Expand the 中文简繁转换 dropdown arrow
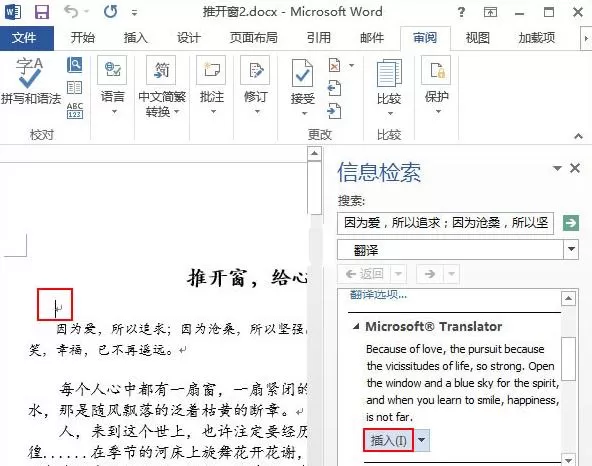The height and width of the screenshot is (466, 592). pos(176,112)
